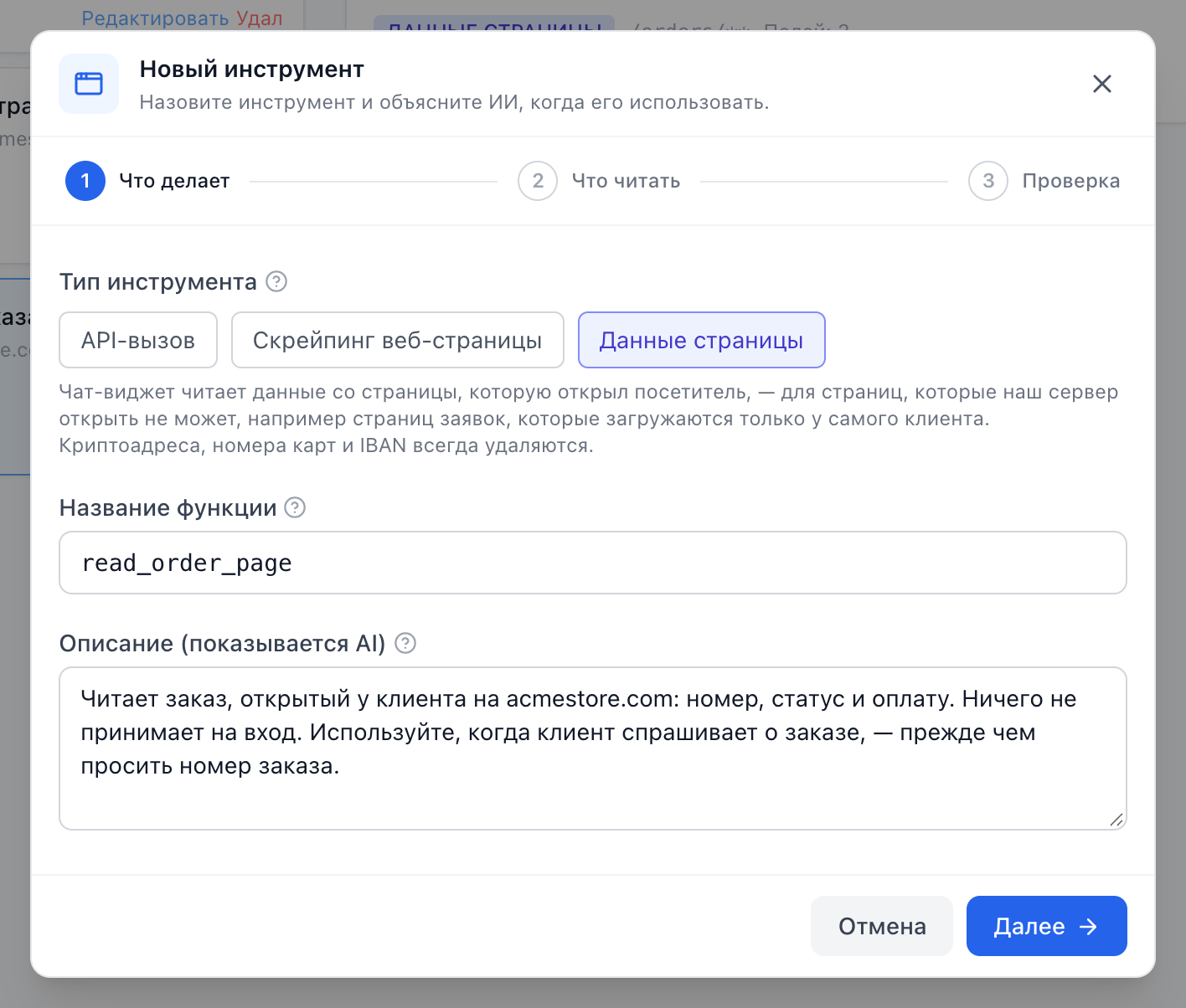Cancel with the Отмена button
The width and height of the screenshot is (1186, 1008).
[882, 926]
